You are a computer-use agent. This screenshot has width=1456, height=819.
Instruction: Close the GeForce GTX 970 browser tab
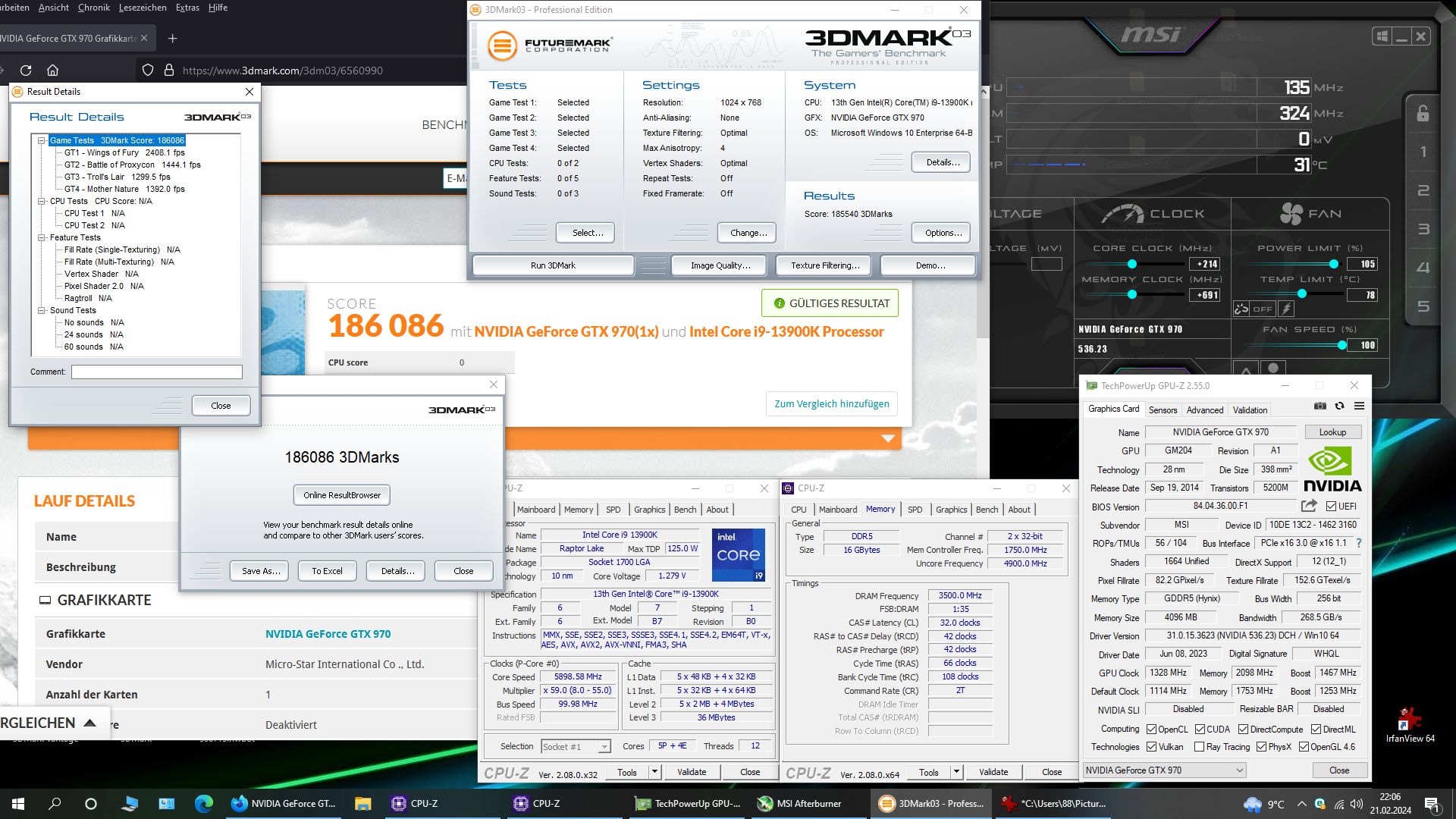(x=144, y=38)
